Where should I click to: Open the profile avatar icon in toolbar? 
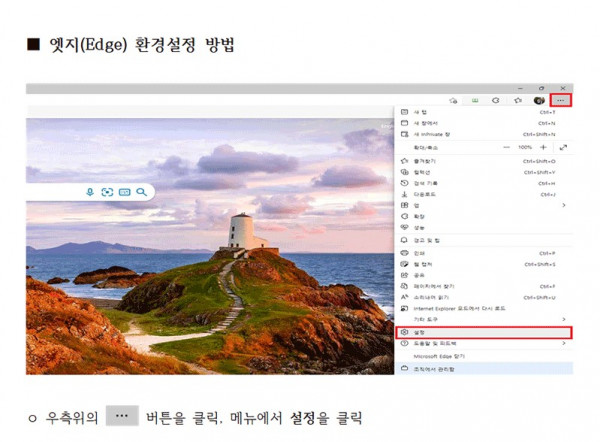tap(539, 101)
